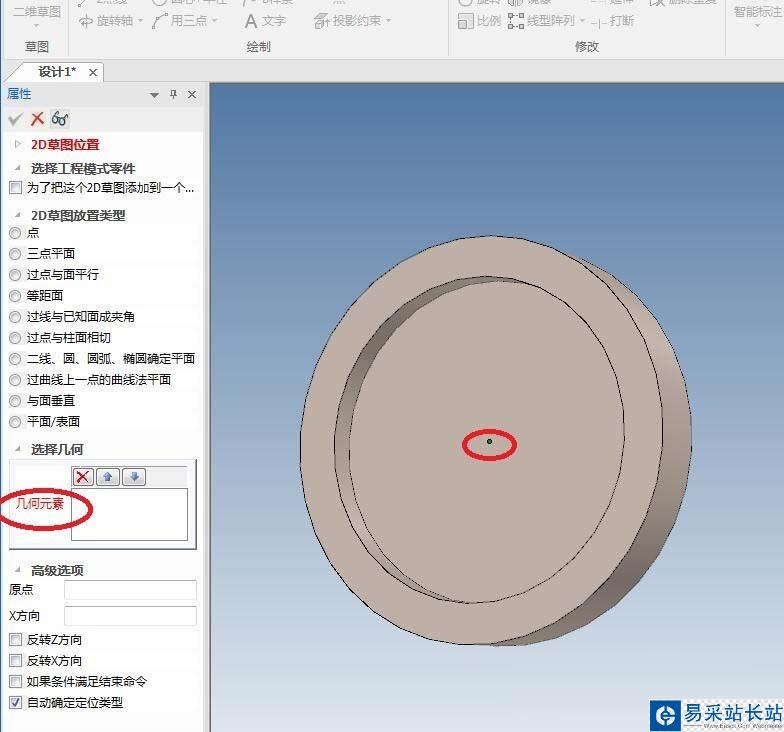Image resolution: width=784 pixels, height=732 pixels.
Task: Click the 几何元素 label
Action: pos(40,504)
